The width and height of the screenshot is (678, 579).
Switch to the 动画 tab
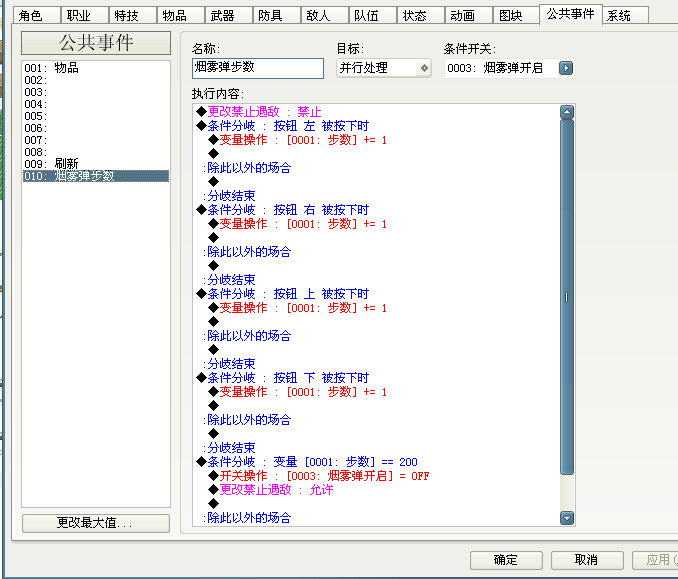(469, 16)
